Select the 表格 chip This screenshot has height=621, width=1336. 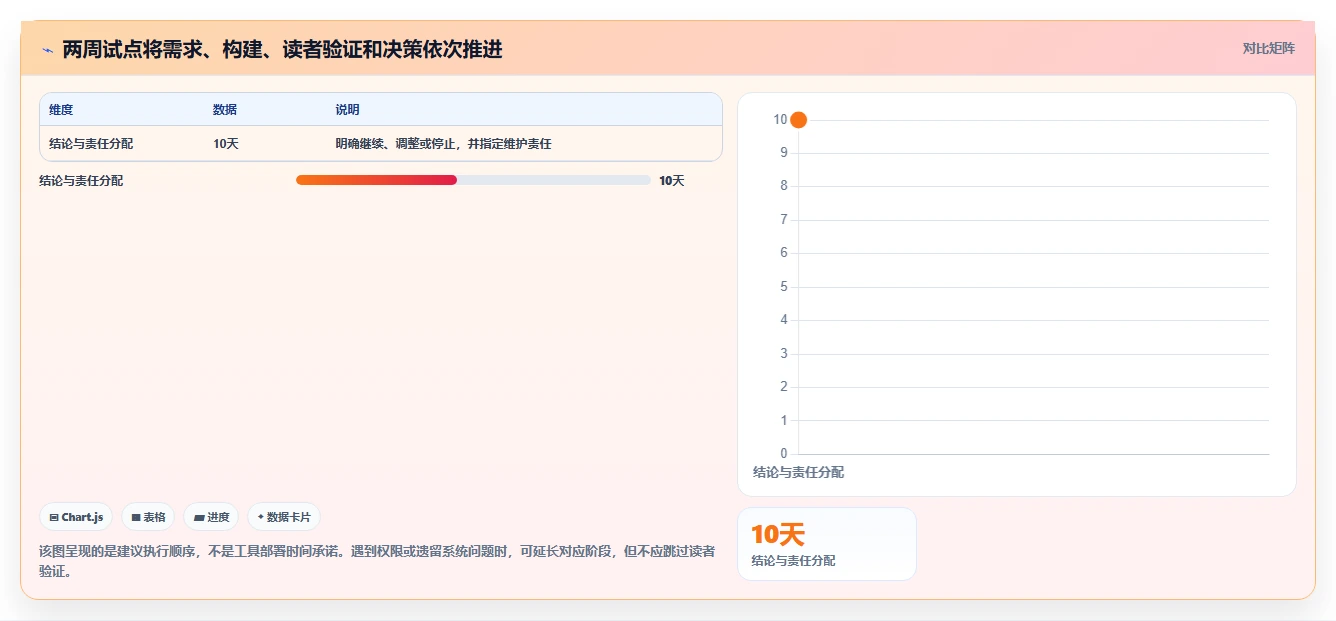[148, 517]
